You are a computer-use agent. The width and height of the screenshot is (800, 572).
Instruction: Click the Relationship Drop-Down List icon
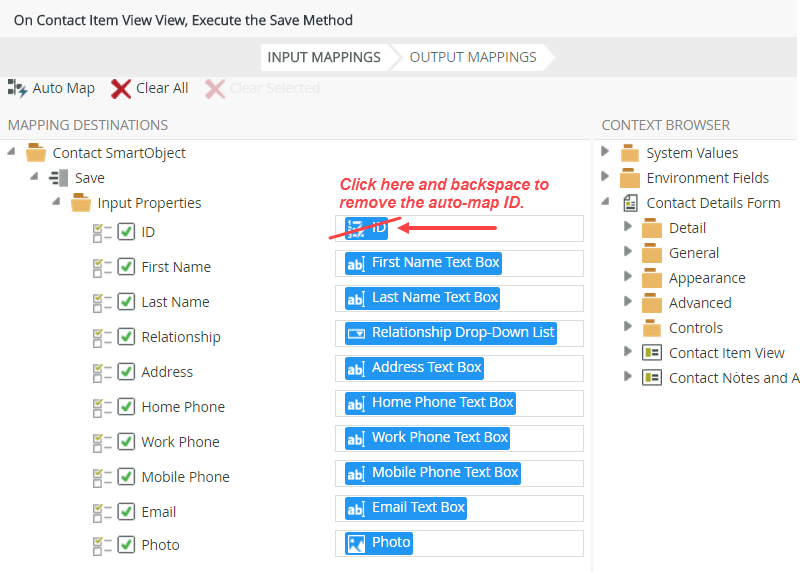(356, 333)
